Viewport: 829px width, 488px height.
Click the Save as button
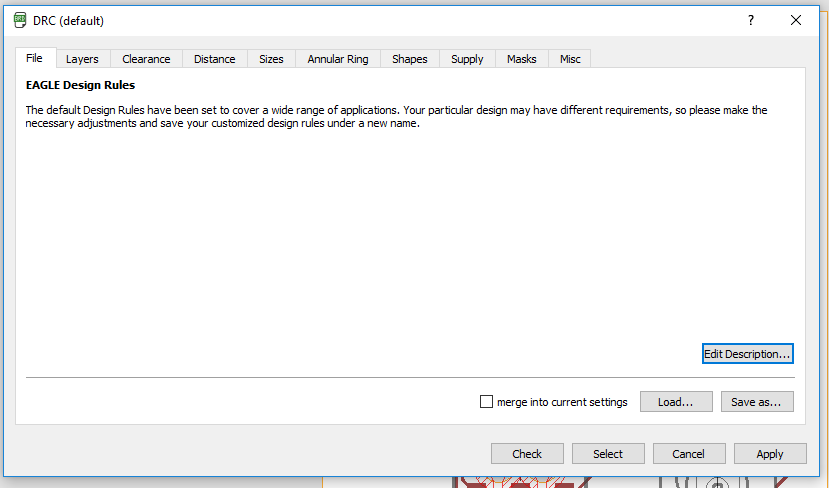(757, 402)
